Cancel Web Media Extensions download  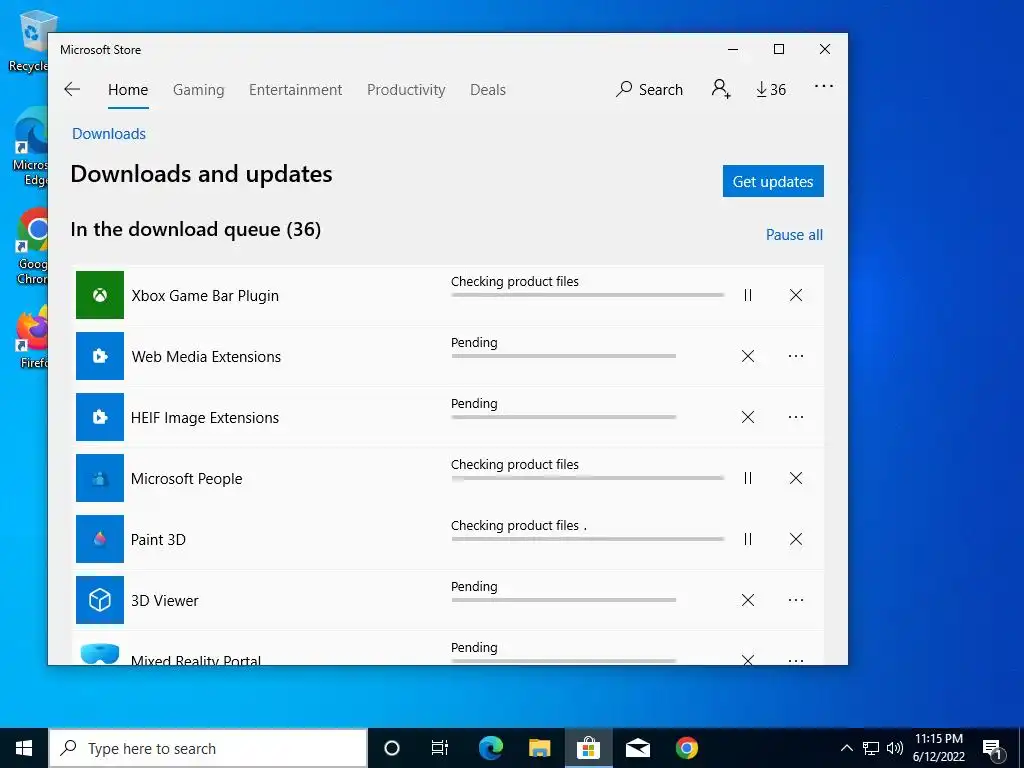click(748, 356)
